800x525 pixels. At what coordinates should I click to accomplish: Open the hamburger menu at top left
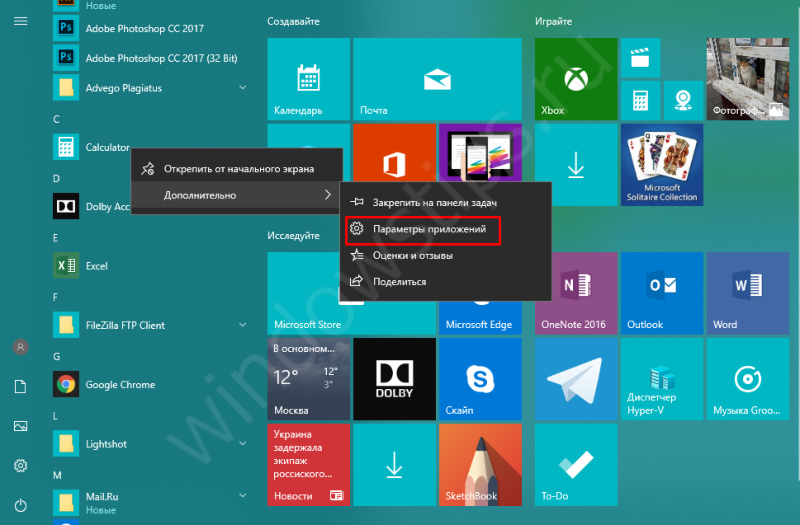20,21
